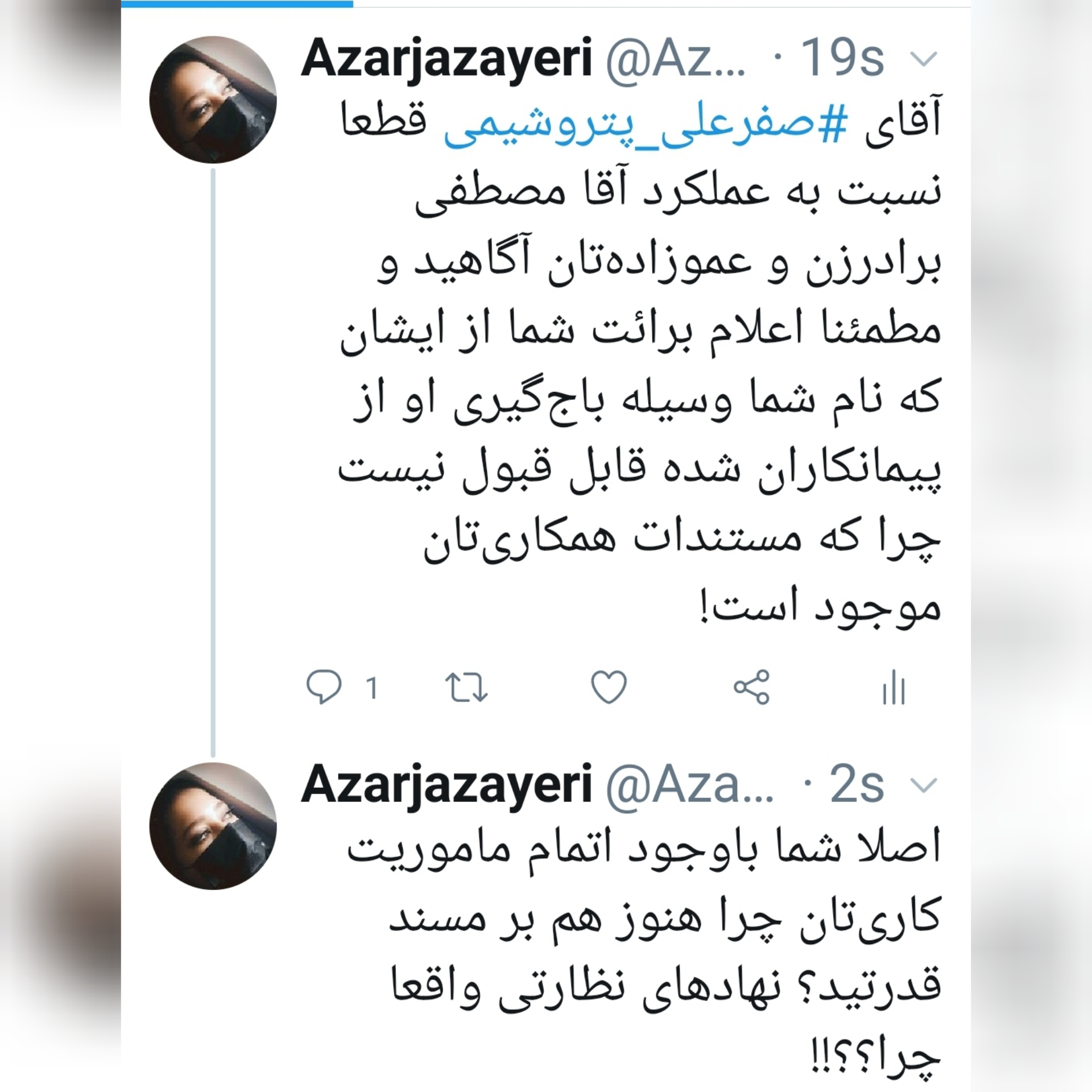Tap the second tweet's profile picture
The height and width of the screenshot is (1092, 1092).
[213, 826]
